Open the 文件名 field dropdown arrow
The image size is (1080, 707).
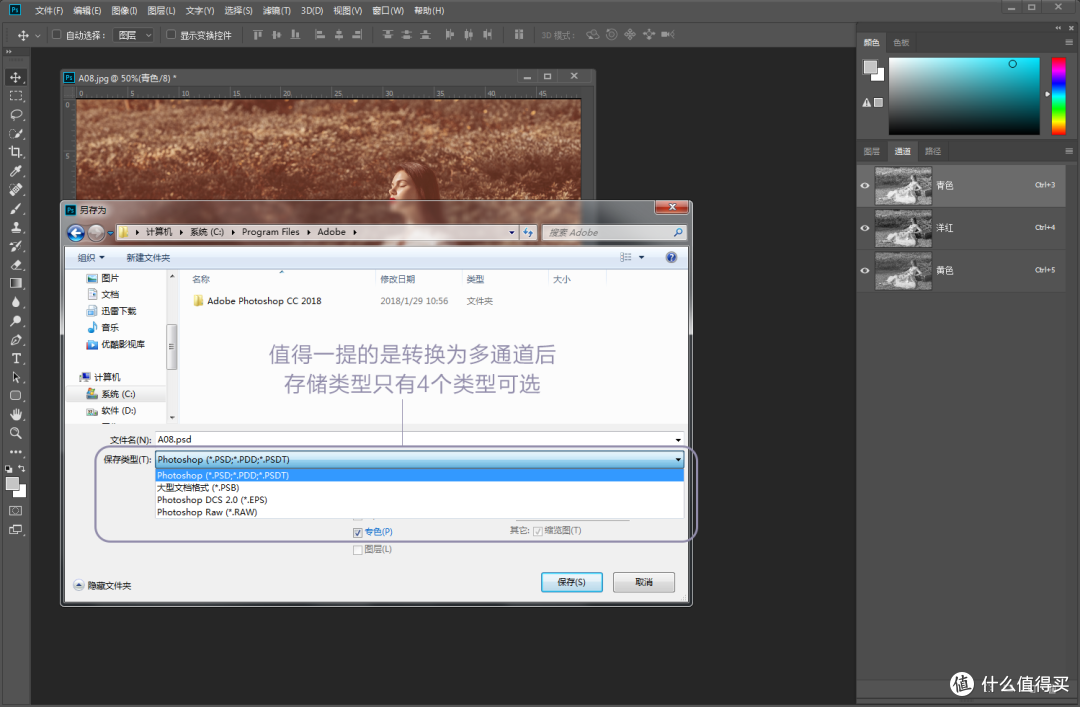[x=678, y=439]
